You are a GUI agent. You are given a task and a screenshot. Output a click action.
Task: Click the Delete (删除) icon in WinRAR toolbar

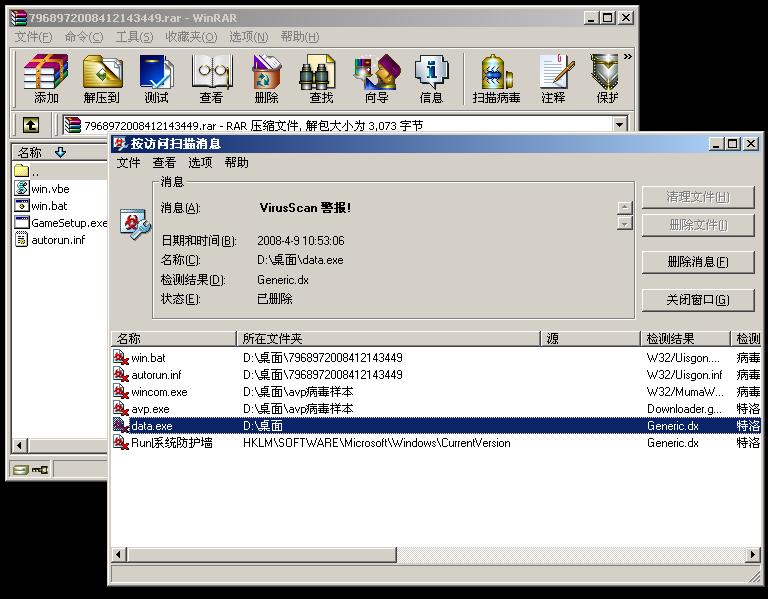coord(266,78)
